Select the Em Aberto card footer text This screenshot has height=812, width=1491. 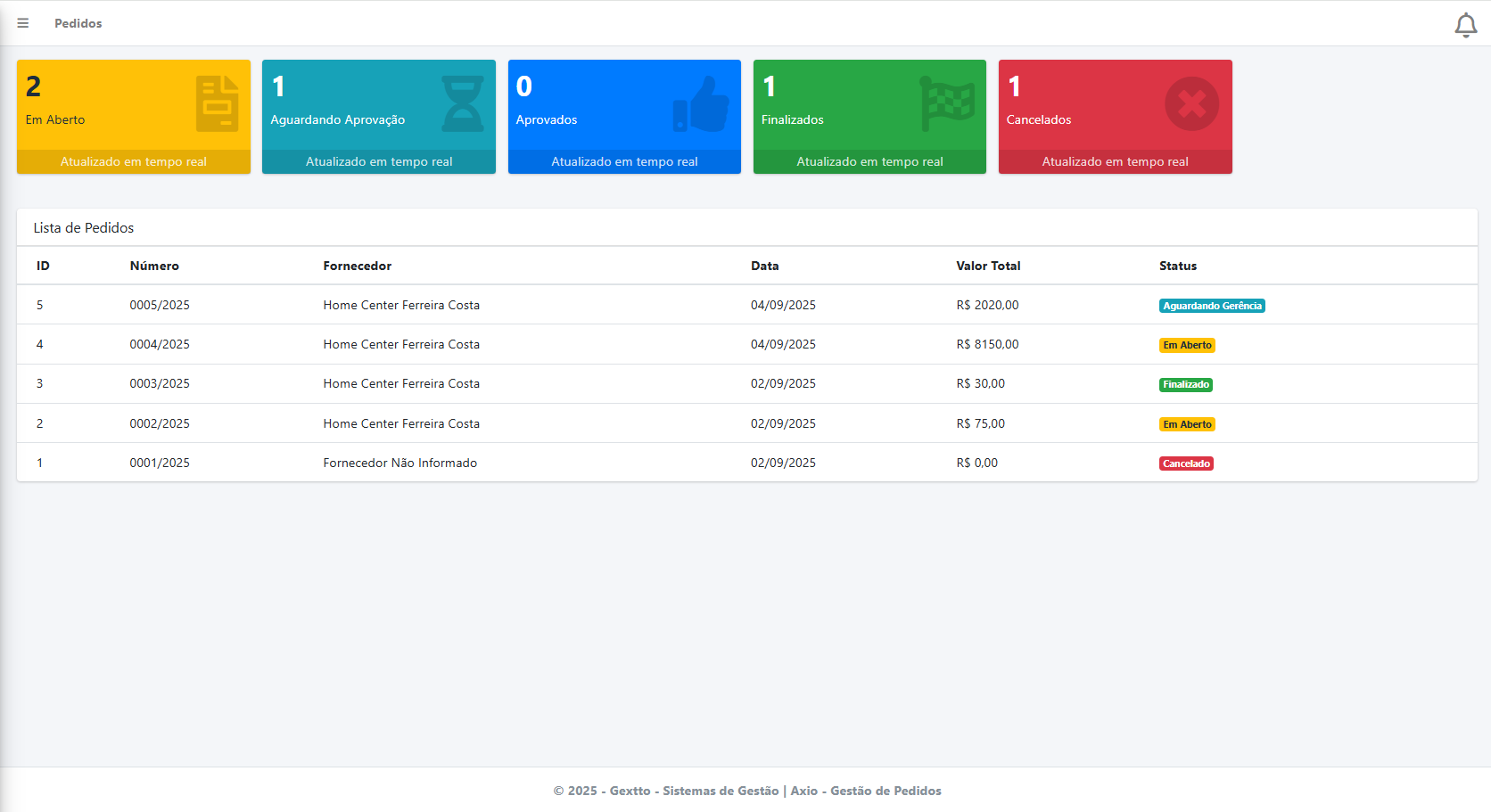click(x=134, y=161)
